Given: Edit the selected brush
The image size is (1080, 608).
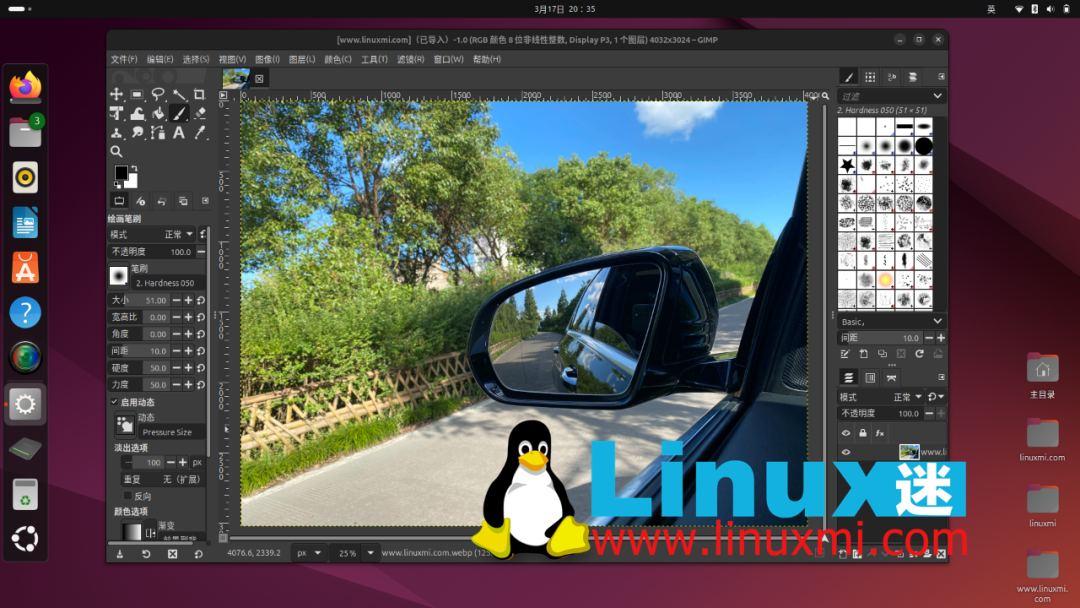Looking at the screenshot, I should (x=845, y=354).
